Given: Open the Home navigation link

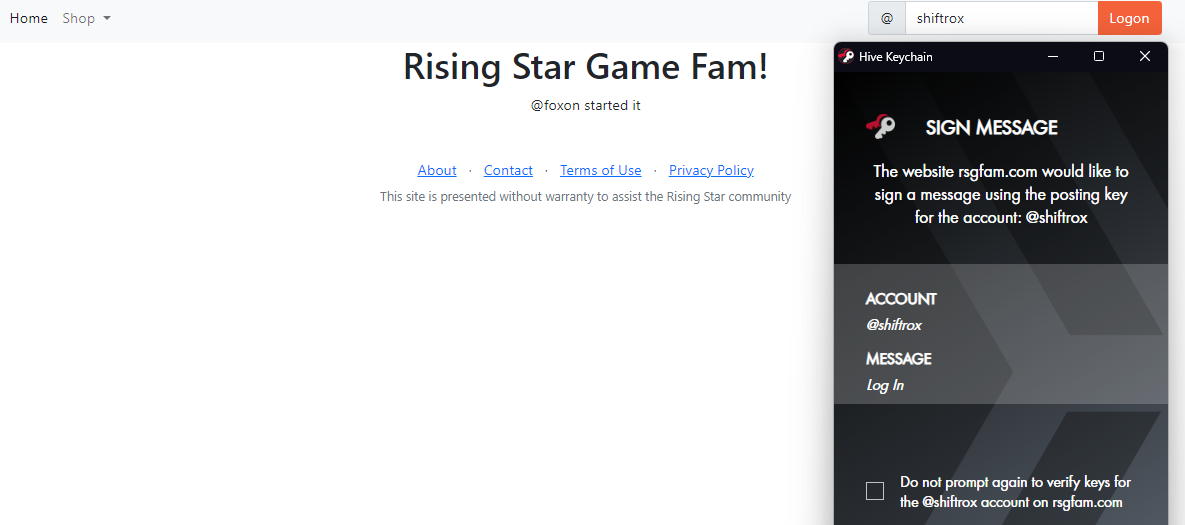Looking at the screenshot, I should (29, 18).
